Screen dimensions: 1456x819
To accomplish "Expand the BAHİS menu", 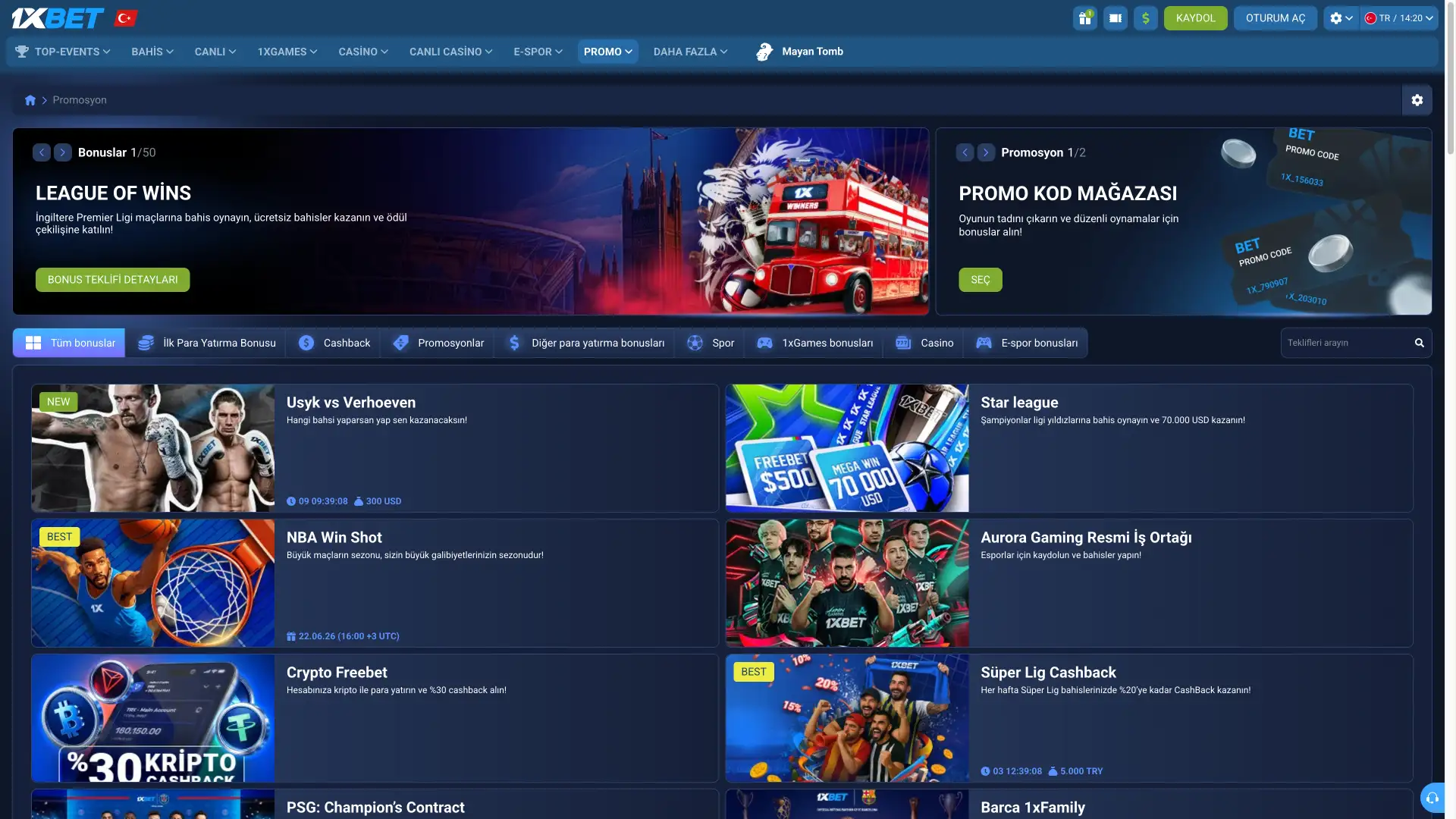I will pos(152,52).
